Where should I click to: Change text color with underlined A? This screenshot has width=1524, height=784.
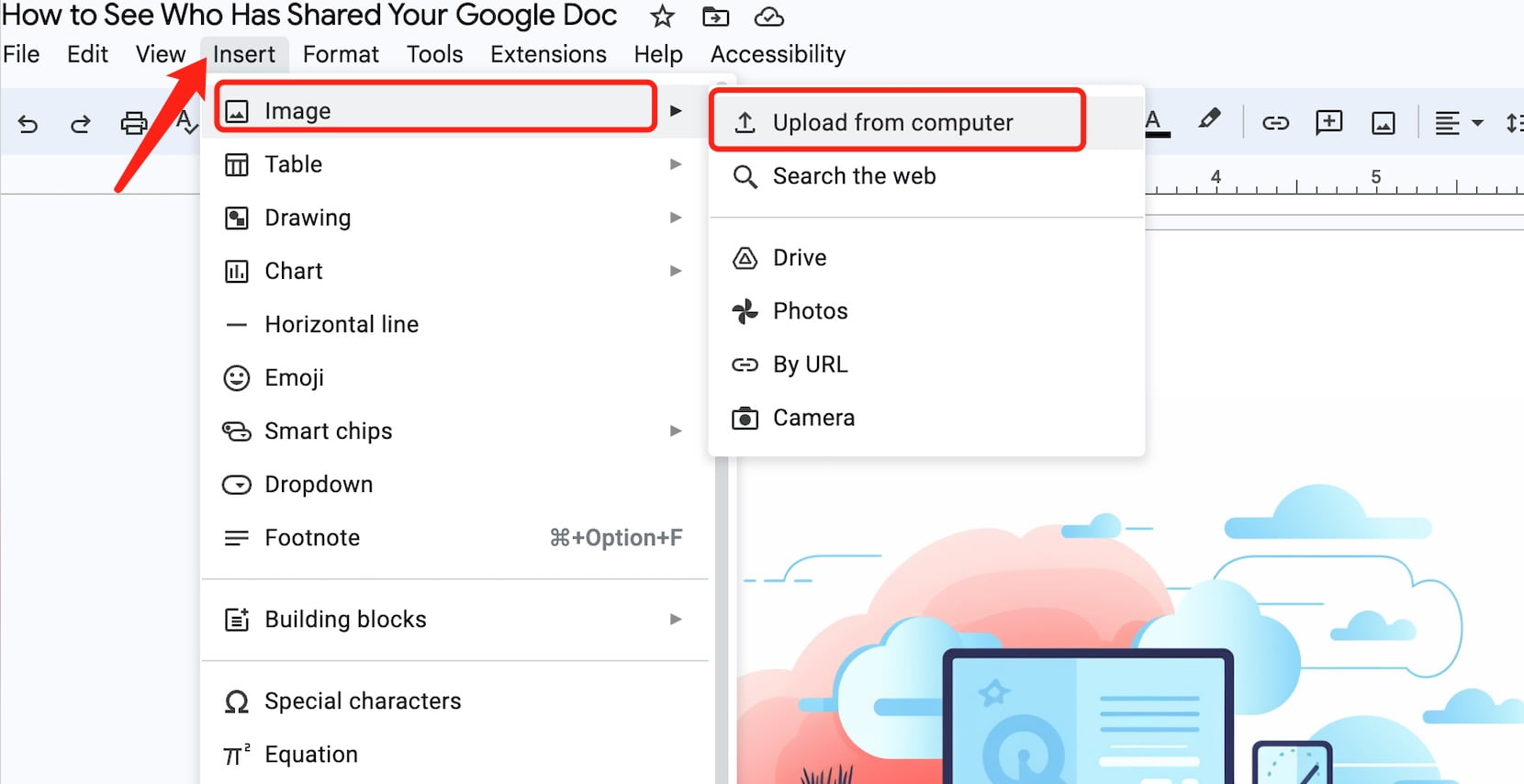click(1157, 122)
